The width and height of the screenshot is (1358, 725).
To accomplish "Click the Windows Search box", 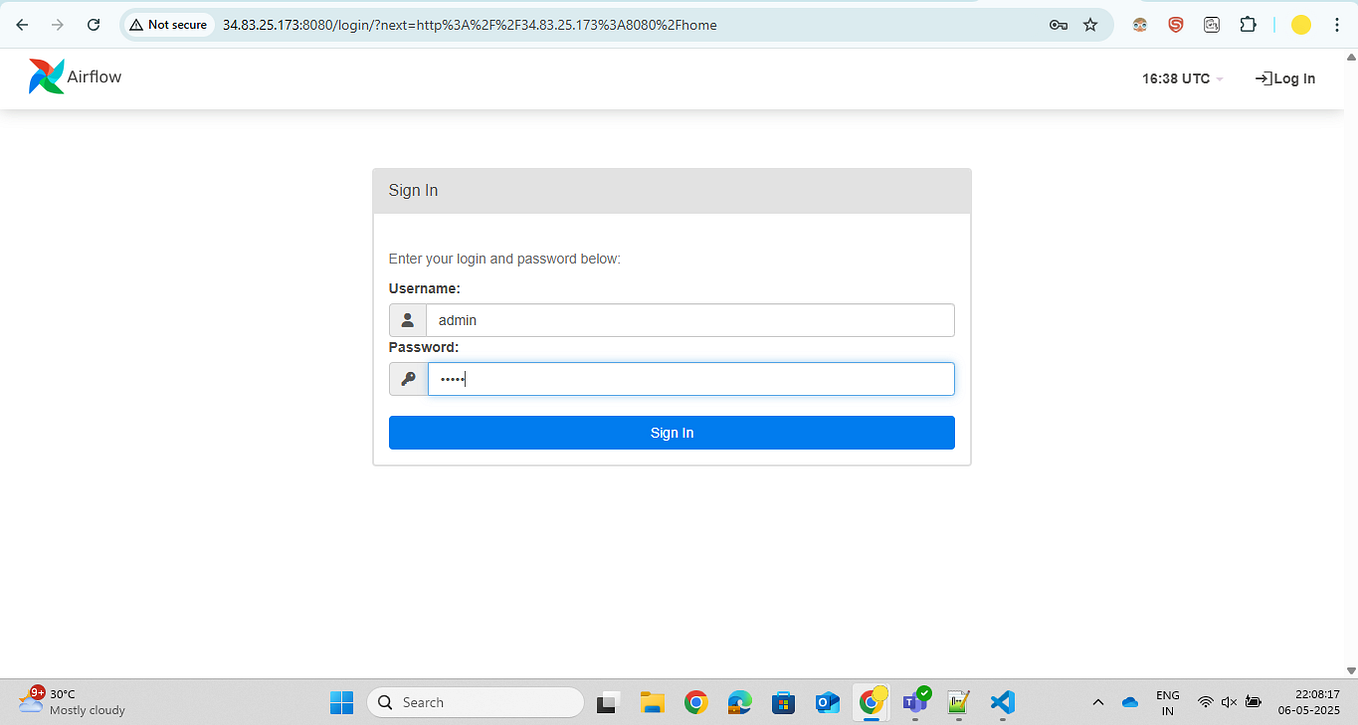I will click(x=475, y=702).
